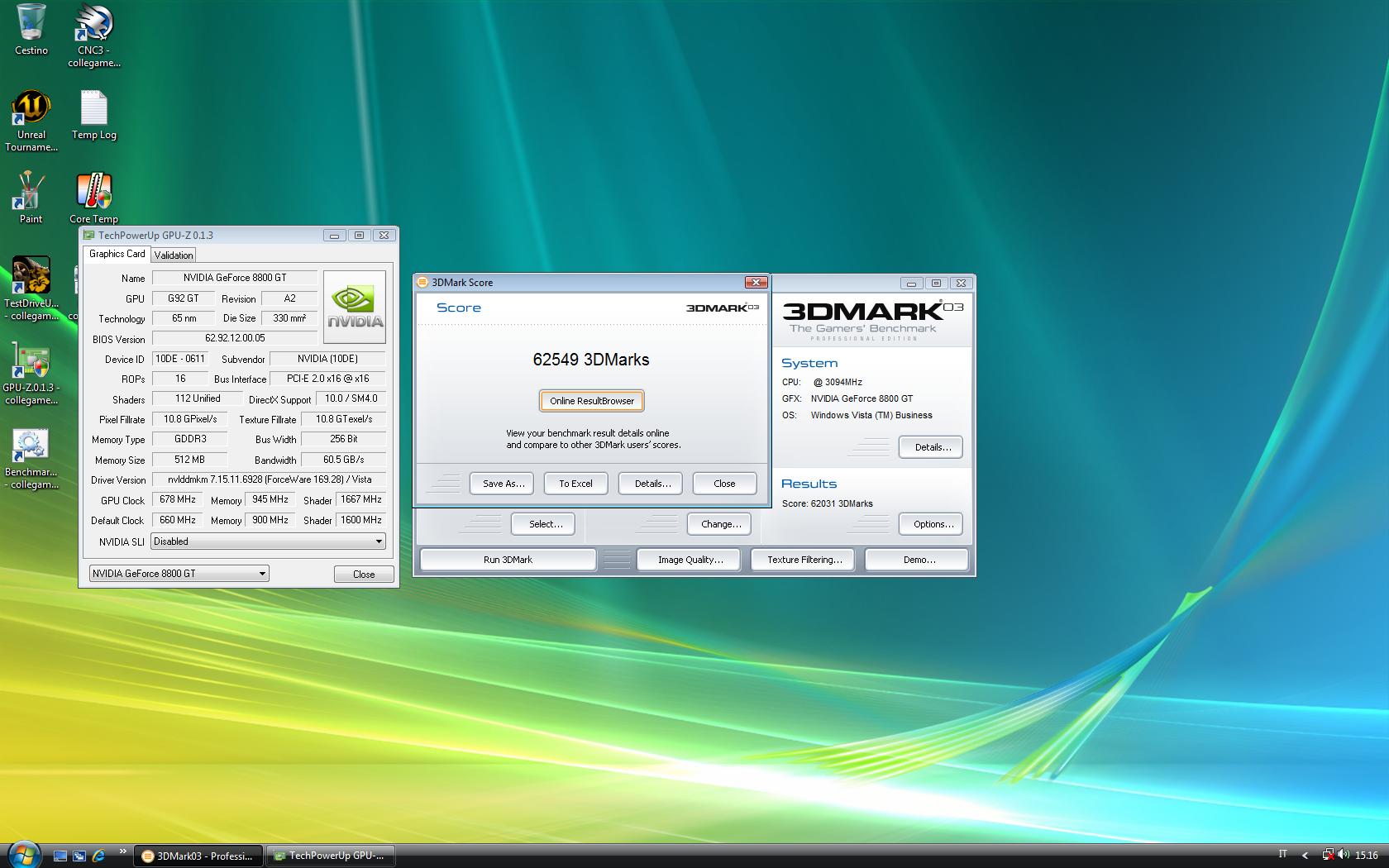
Task: Click Change button in 3DMark03 window
Action: point(719,524)
